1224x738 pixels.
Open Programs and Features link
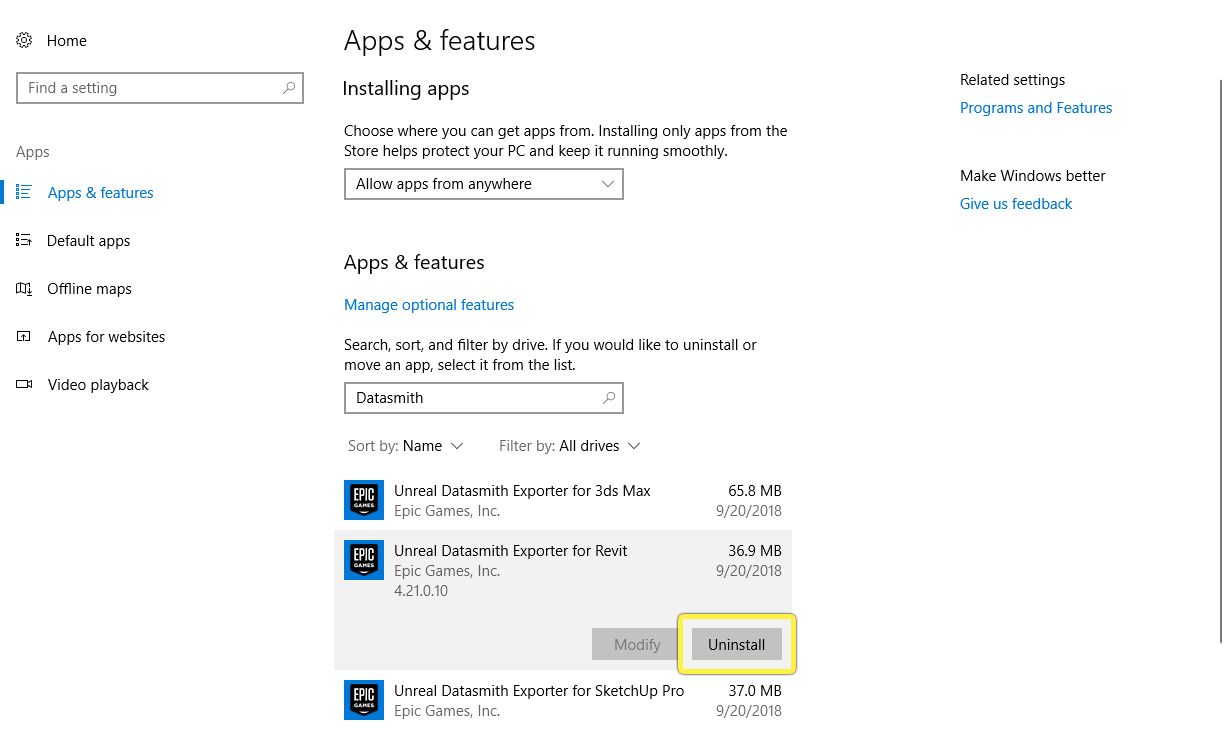click(x=1036, y=107)
